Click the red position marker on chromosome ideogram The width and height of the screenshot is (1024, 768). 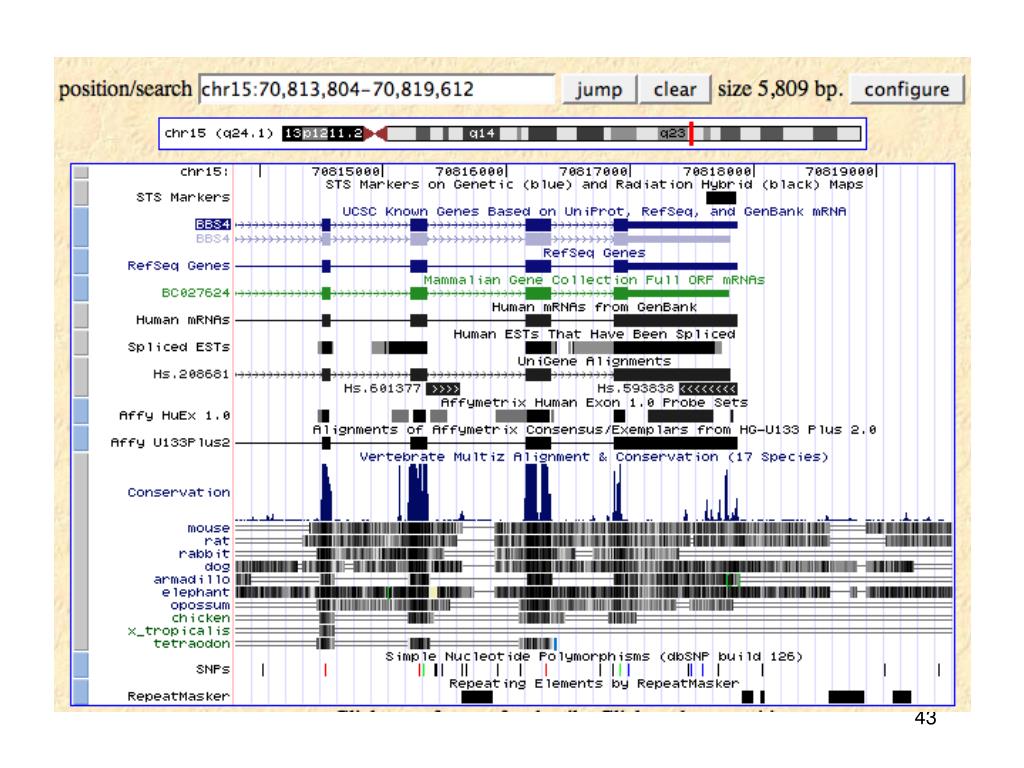click(x=691, y=132)
